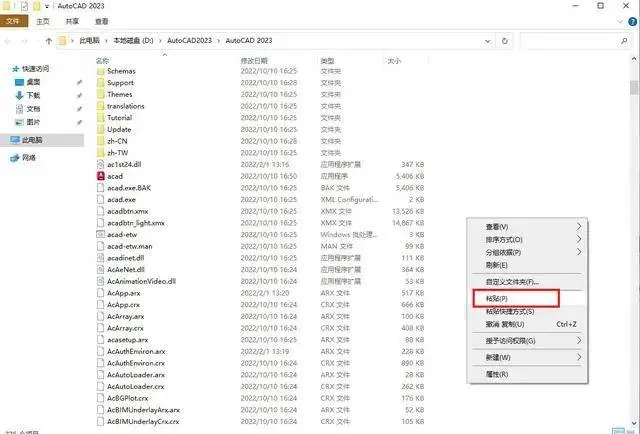Click the scrollbar down arrow
The height and width of the screenshot is (434, 640).
(633, 423)
